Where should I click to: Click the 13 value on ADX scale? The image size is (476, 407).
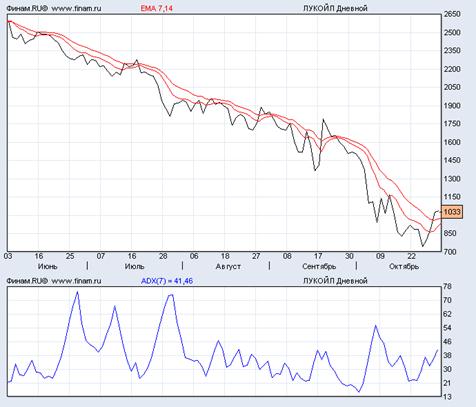(448, 397)
